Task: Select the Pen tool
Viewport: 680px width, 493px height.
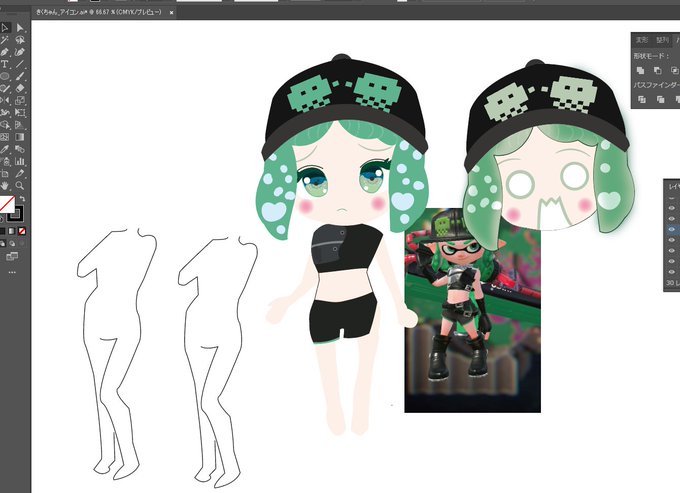Action: point(5,52)
